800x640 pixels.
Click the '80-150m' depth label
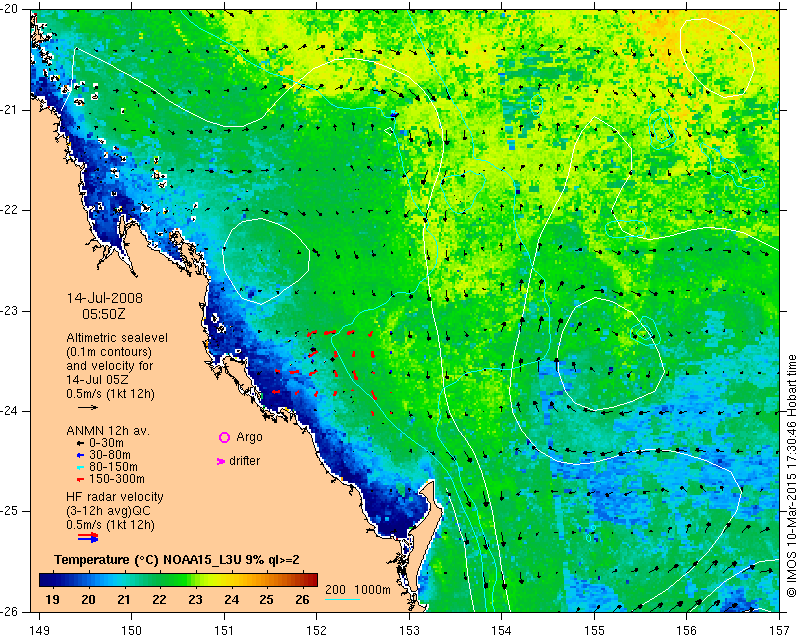pyautogui.click(x=113, y=466)
